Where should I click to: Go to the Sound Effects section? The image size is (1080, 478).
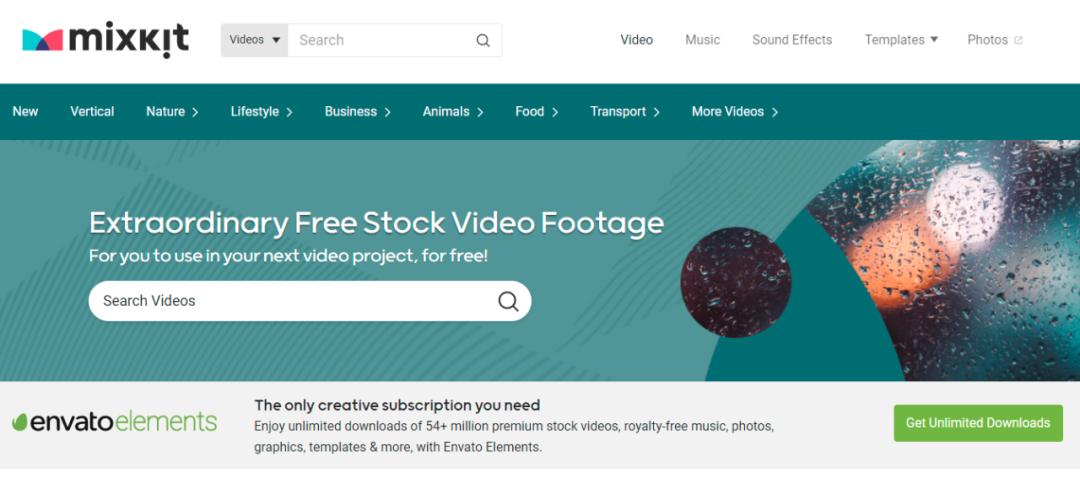(x=792, y=40)
